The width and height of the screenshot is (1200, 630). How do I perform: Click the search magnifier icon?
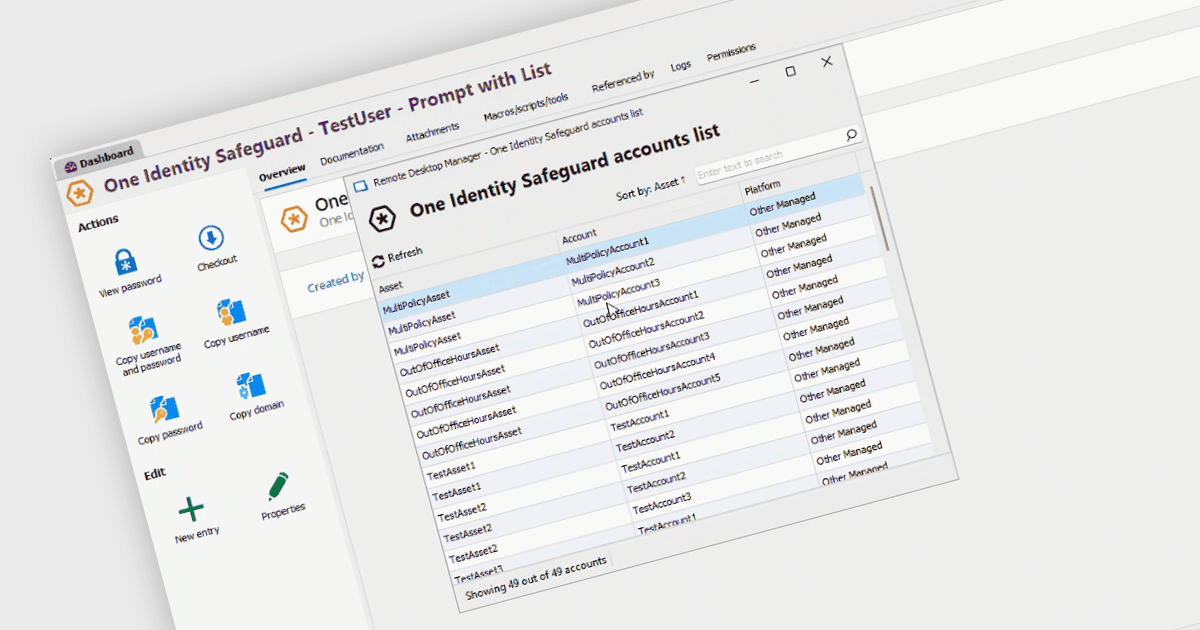click(851, 134)
